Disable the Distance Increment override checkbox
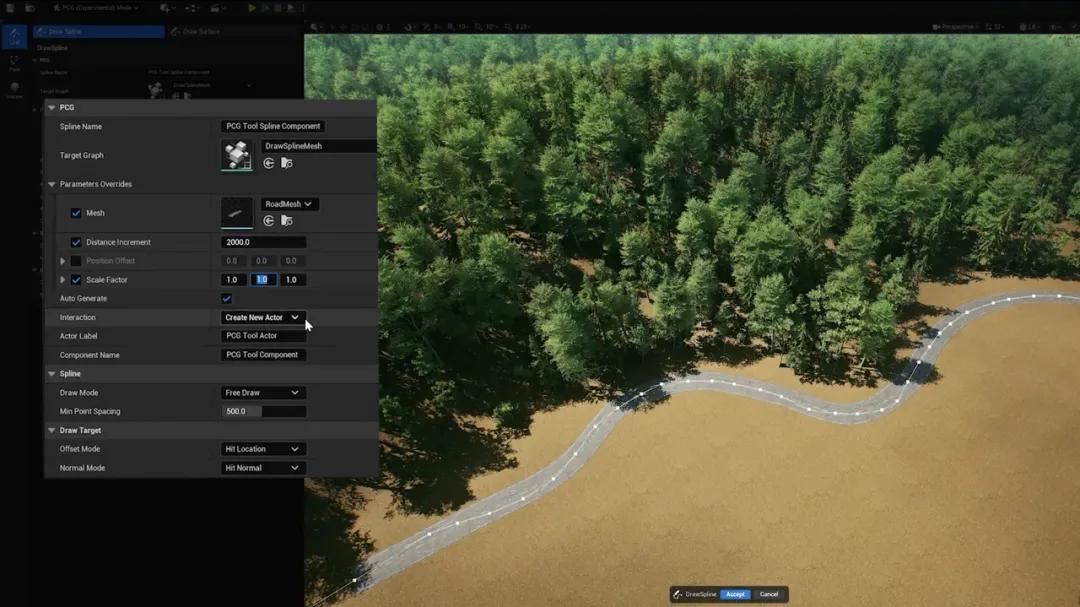 coord(76,242)
